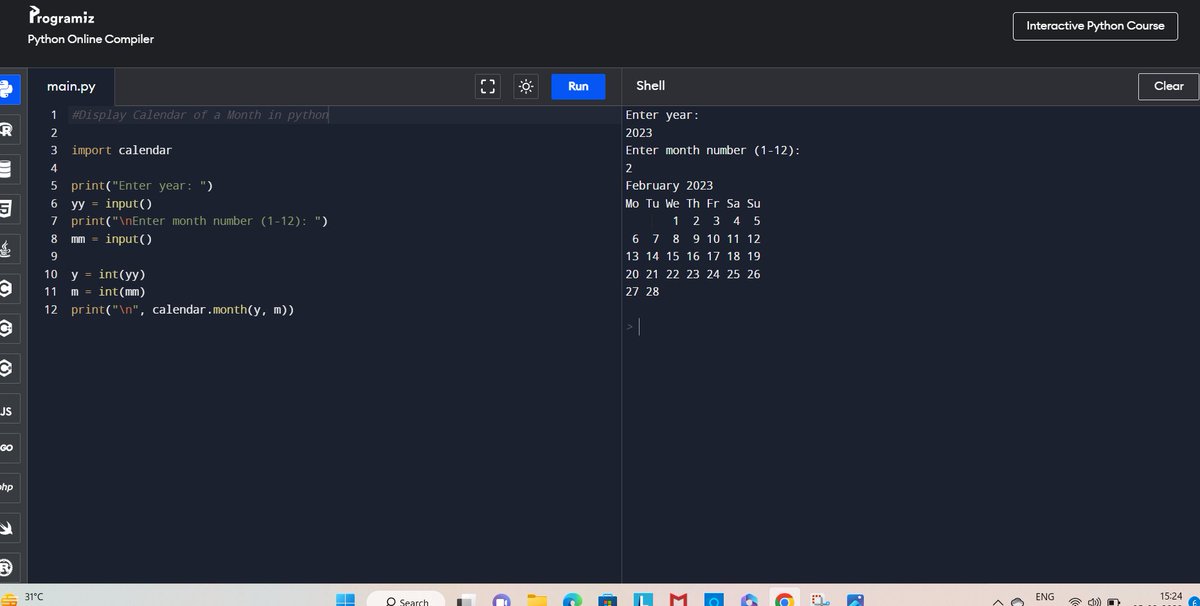The image size is (1200, 606).
Task: Open the Rust compiler icon
Action: [5, 567]
